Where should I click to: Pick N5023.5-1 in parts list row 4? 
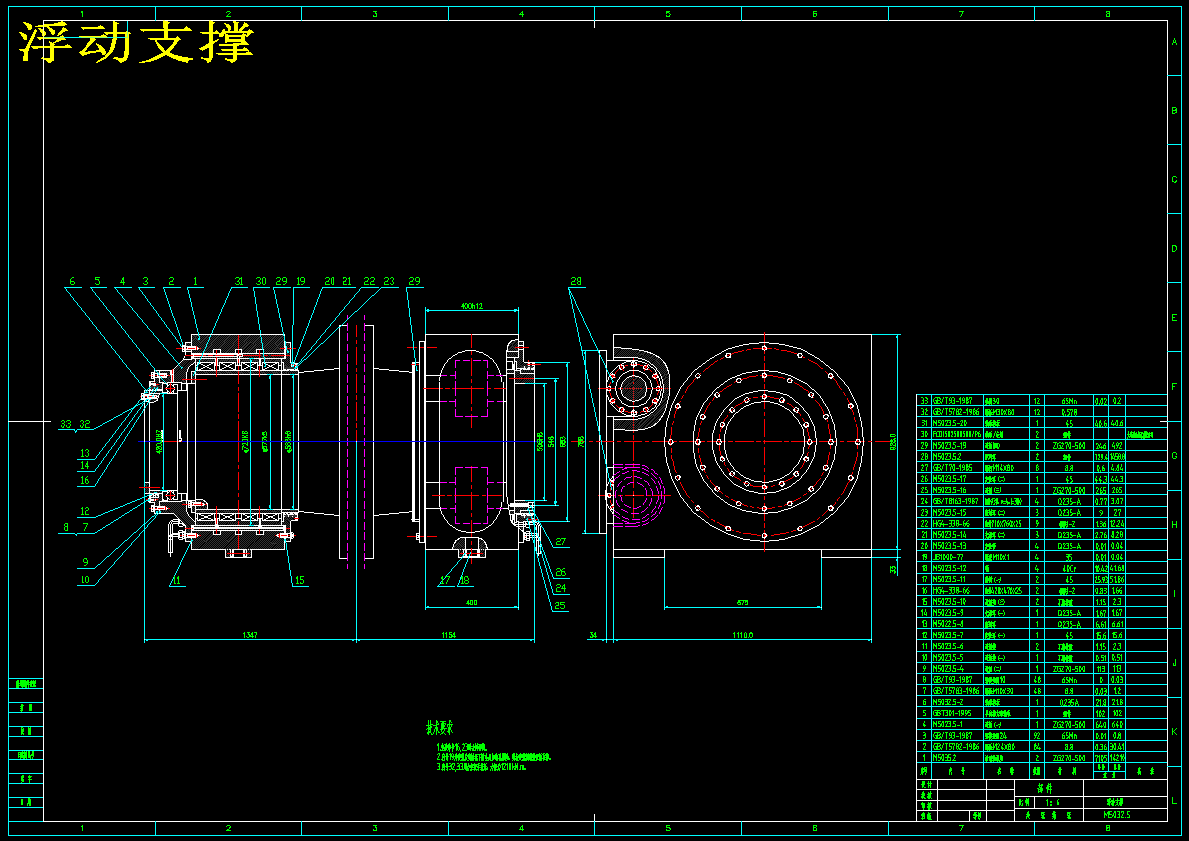pyautogui.click(x=946, y=724)
